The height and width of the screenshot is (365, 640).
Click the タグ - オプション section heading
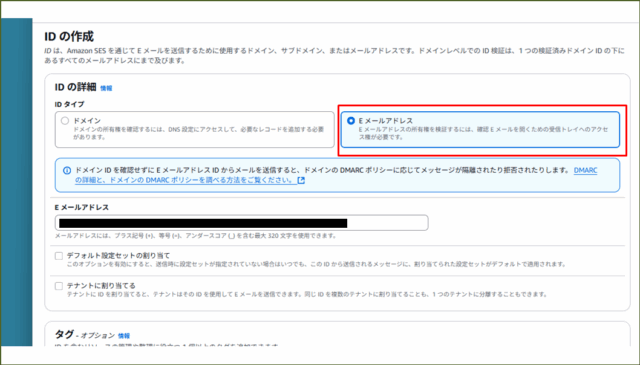coord(85,335)
